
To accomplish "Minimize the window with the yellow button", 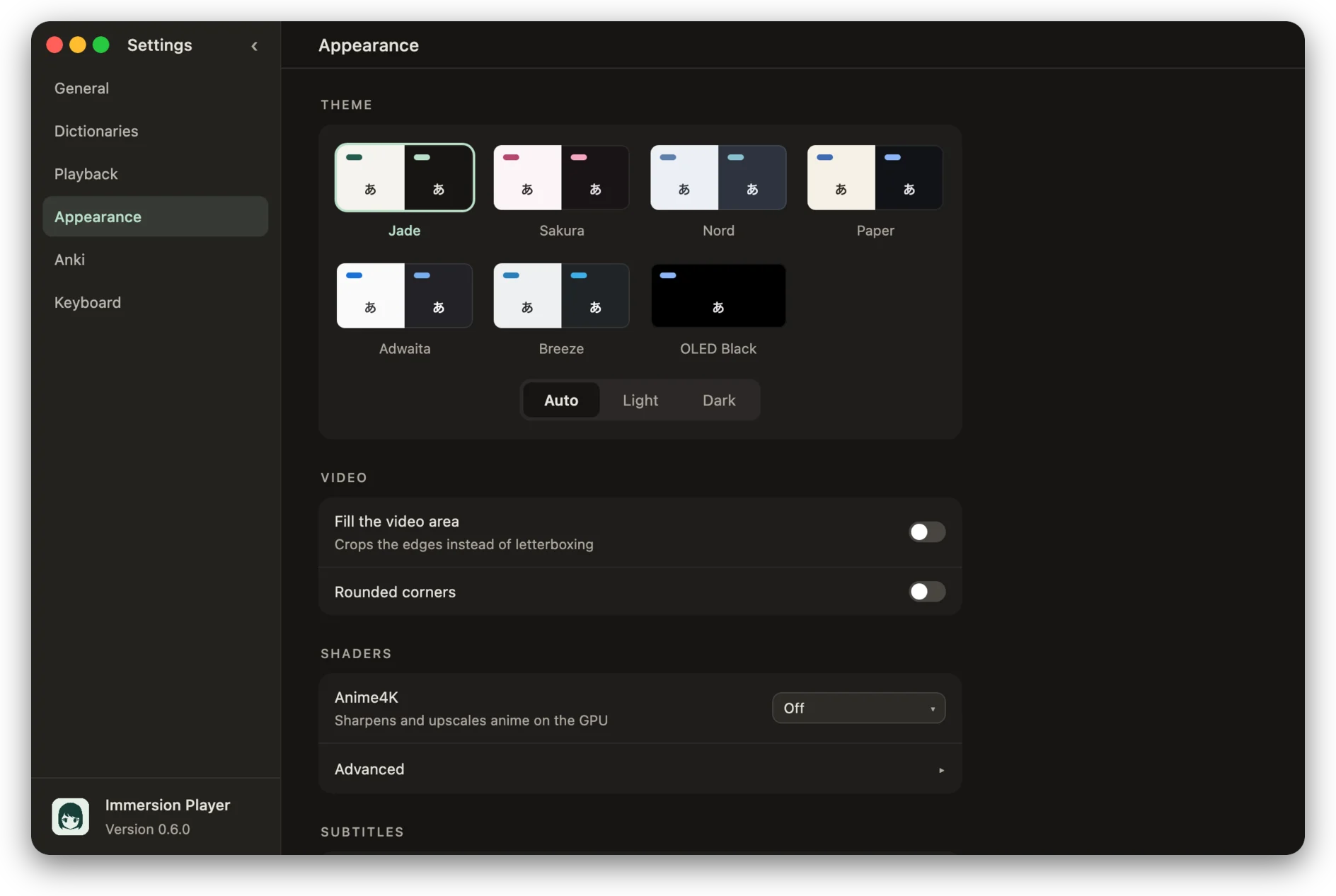I will point(78,45).
